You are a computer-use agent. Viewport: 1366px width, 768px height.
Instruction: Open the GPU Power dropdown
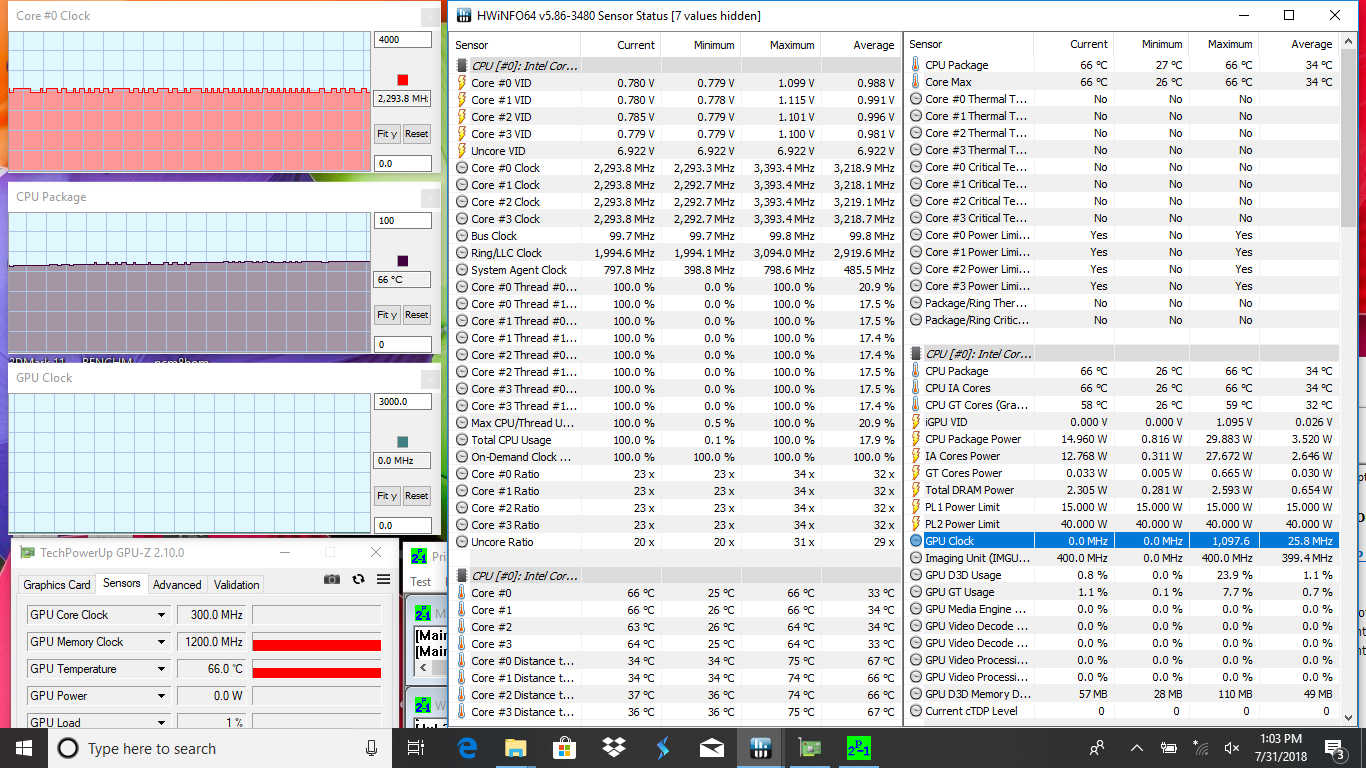pos(161,696)
